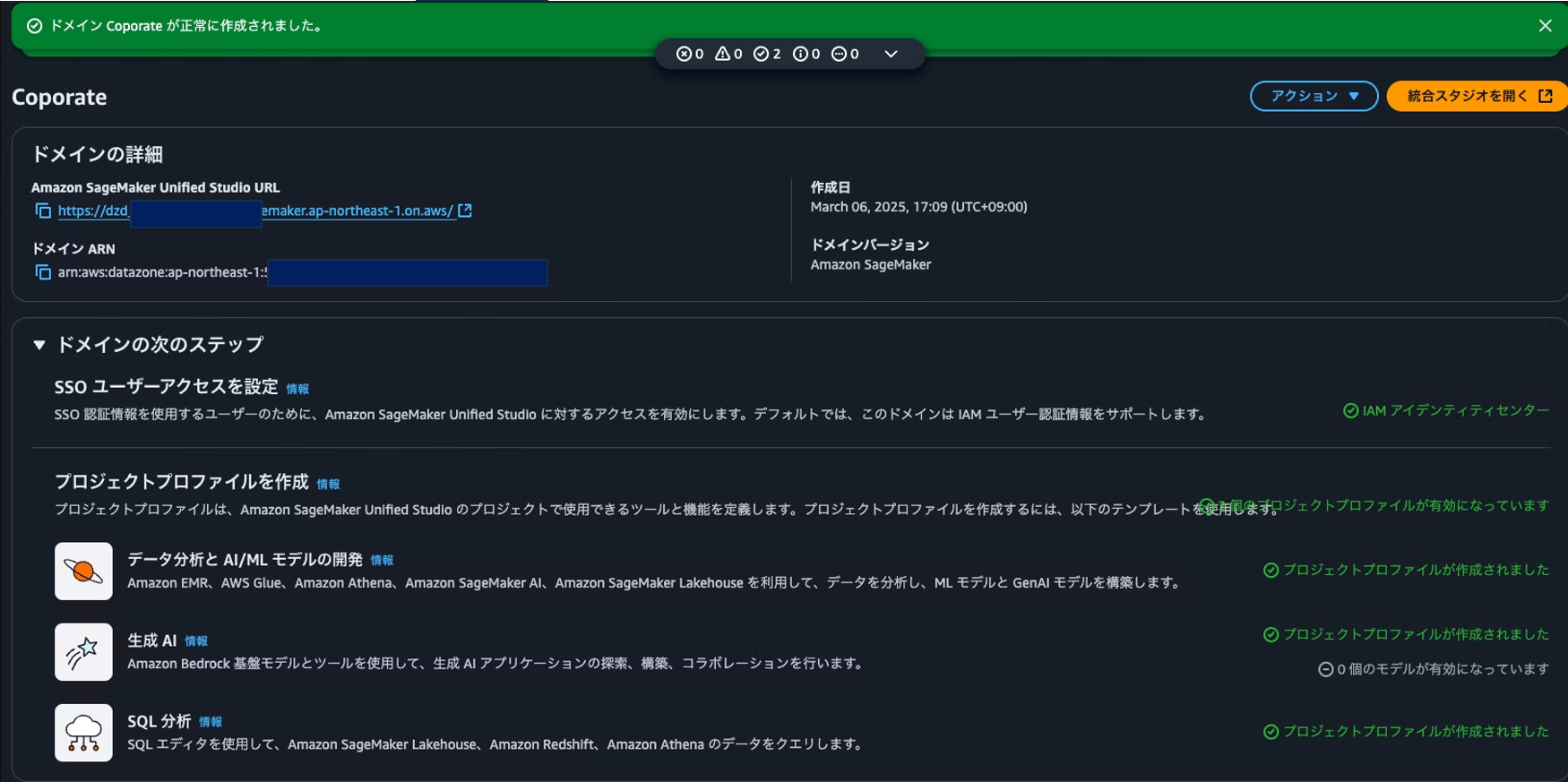Click the creation date March 06, 2025 value

tap(918, 207)
